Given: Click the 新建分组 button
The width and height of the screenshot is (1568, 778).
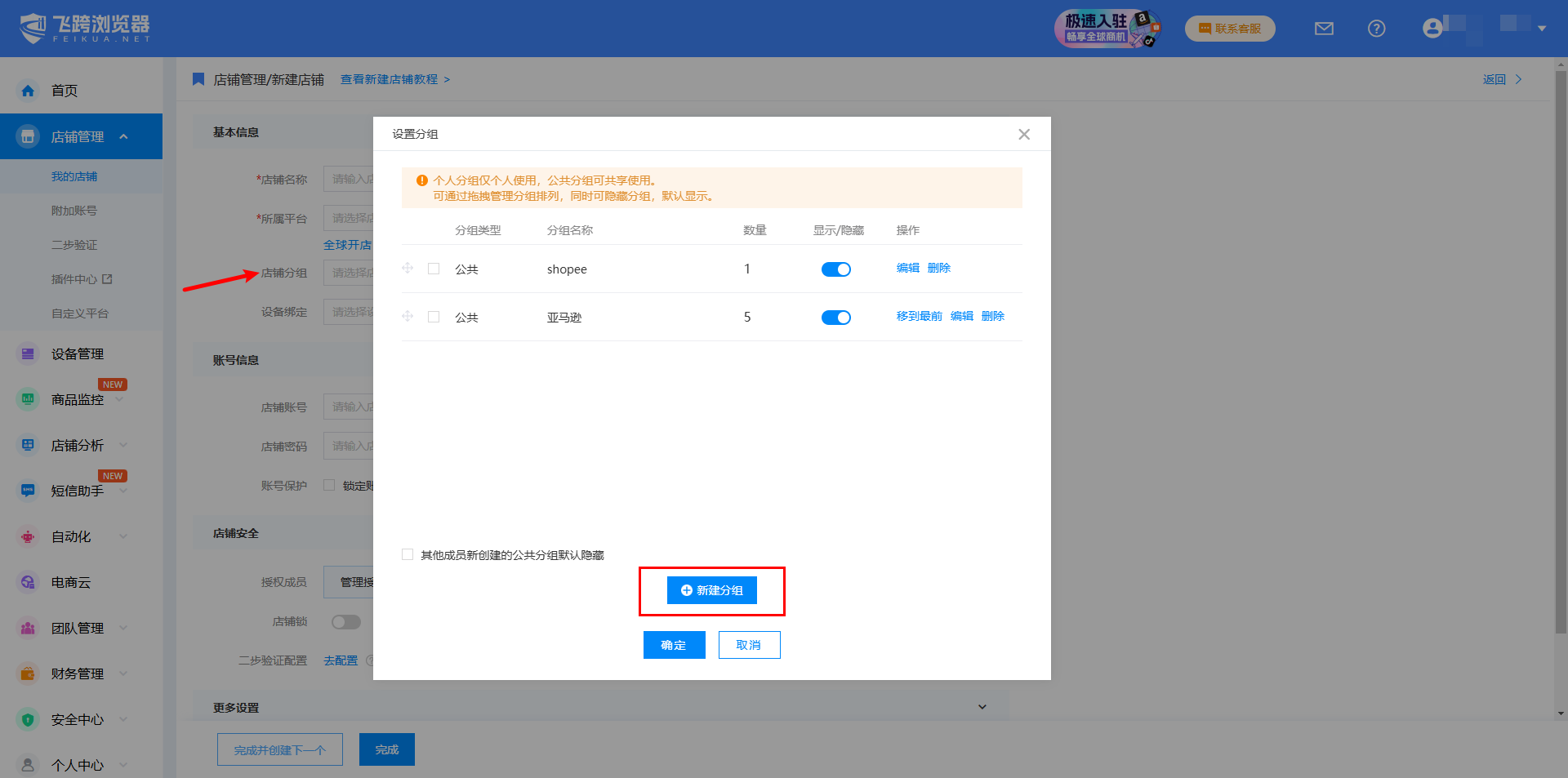Looking at the screenshot, I should pos(711,590).
